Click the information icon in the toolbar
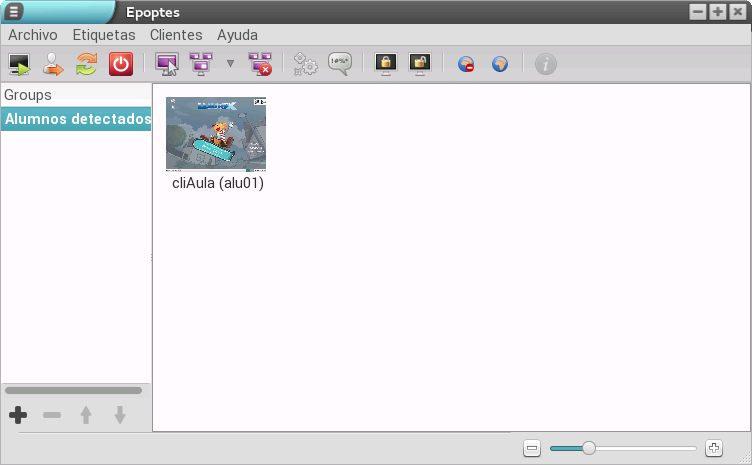Screen dimensions: 752x465 pyautogui.click(x=545, y=65)
